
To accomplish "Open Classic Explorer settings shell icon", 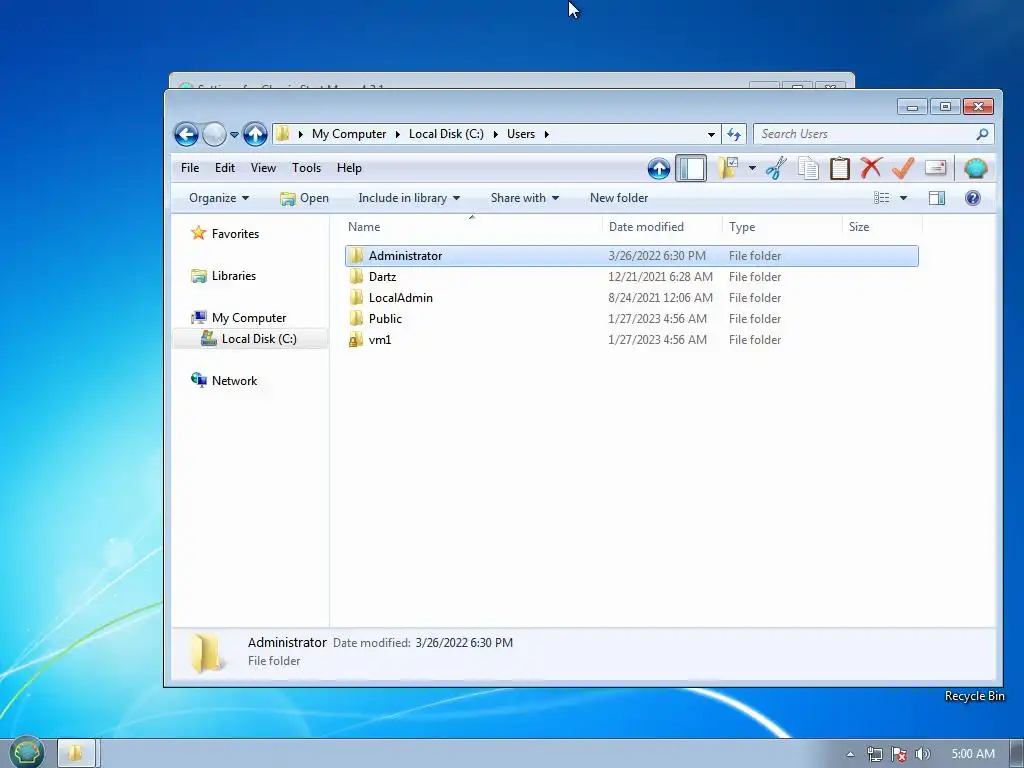I will tap(976, 168).
